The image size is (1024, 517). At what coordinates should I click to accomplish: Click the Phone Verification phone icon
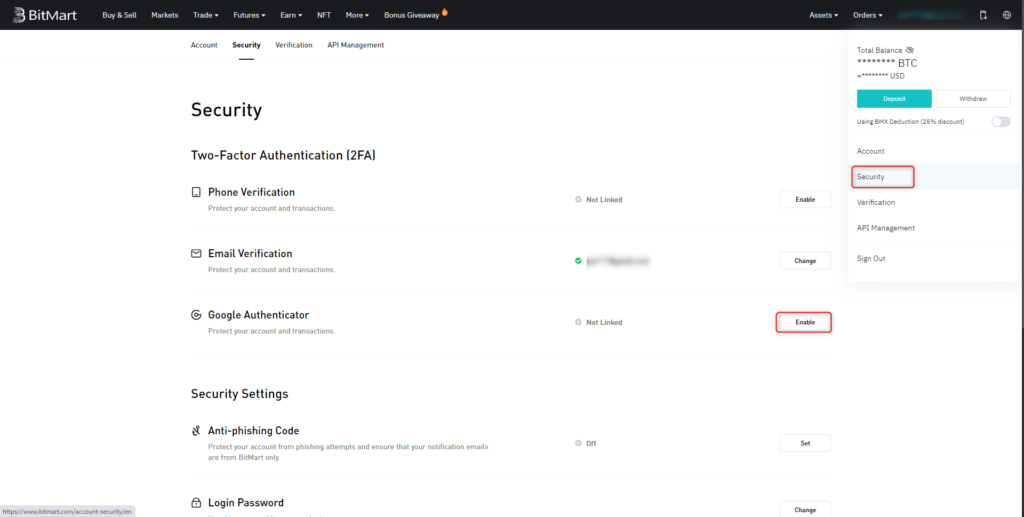point(196,192)
